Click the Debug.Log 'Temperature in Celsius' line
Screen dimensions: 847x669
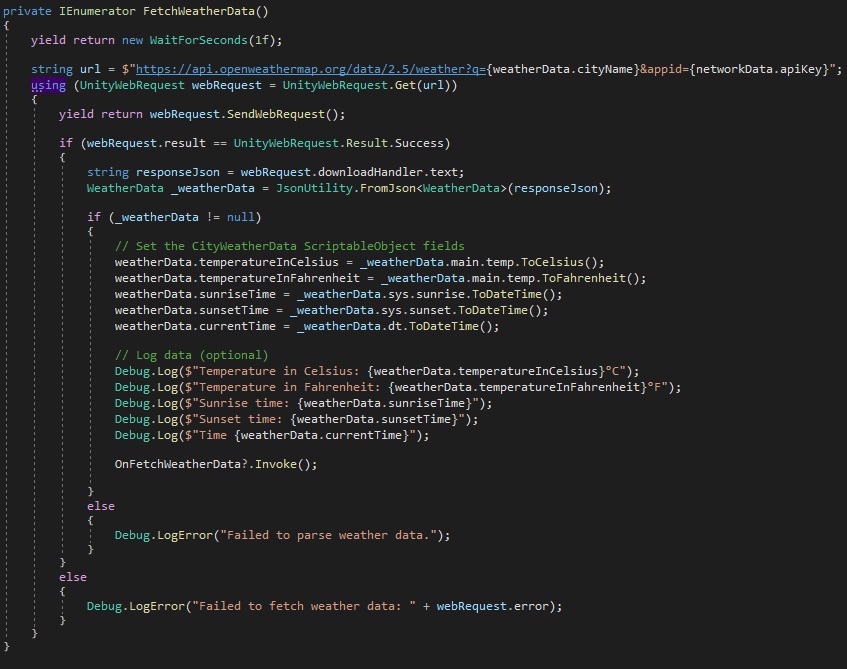tap(377, 371)
